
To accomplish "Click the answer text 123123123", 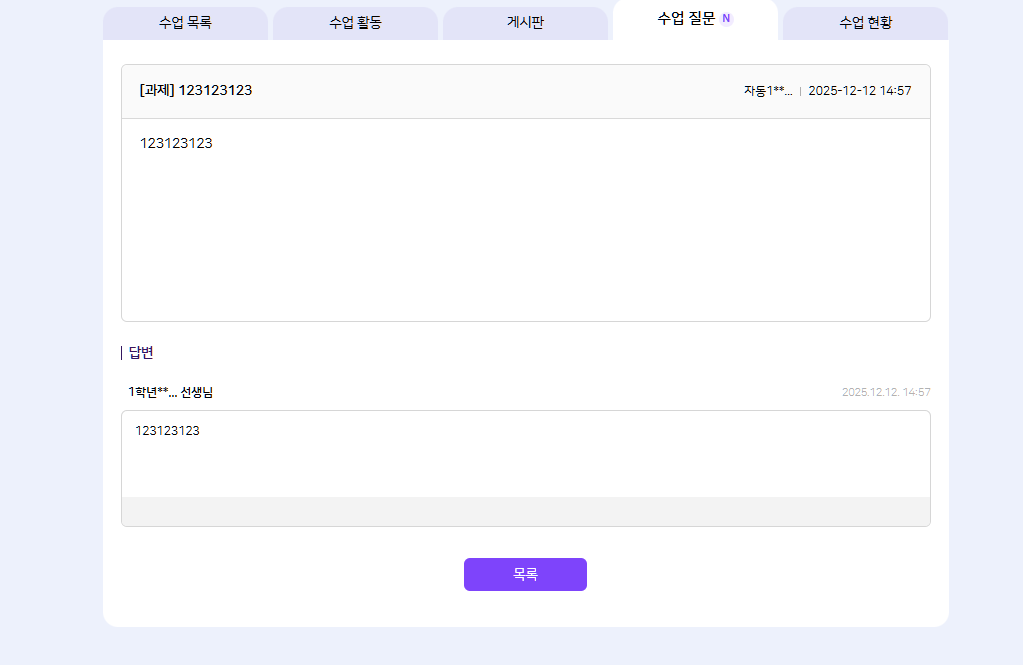I will [x=167, y=431].
